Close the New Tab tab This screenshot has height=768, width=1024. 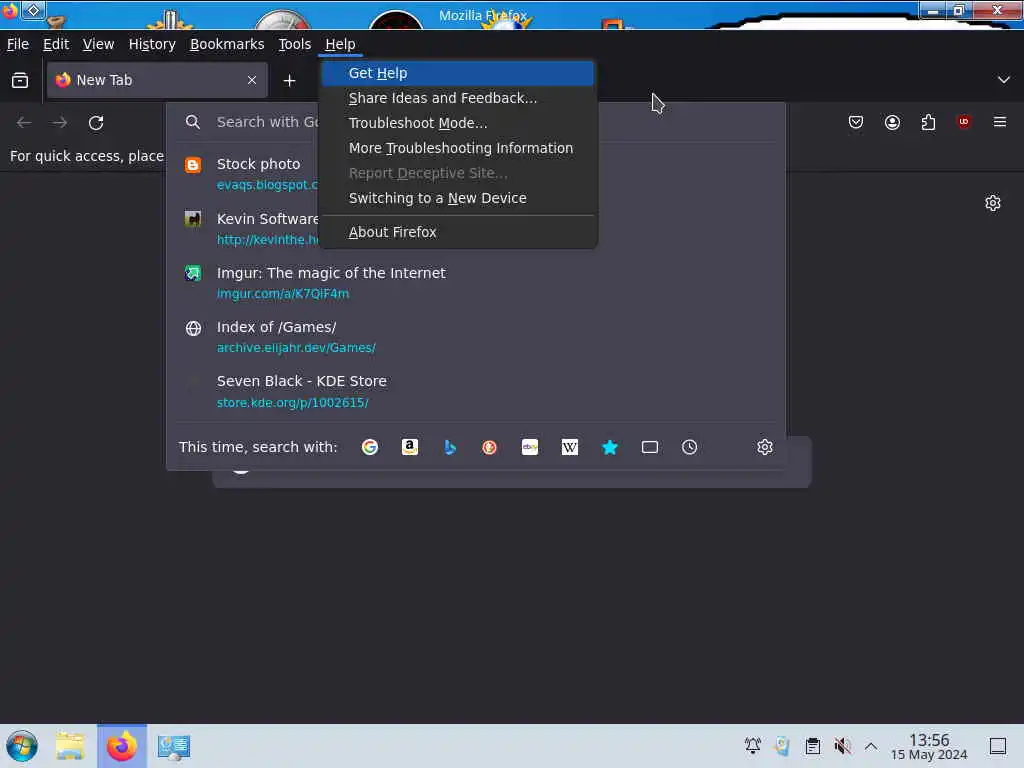click(x=252, y=80)
